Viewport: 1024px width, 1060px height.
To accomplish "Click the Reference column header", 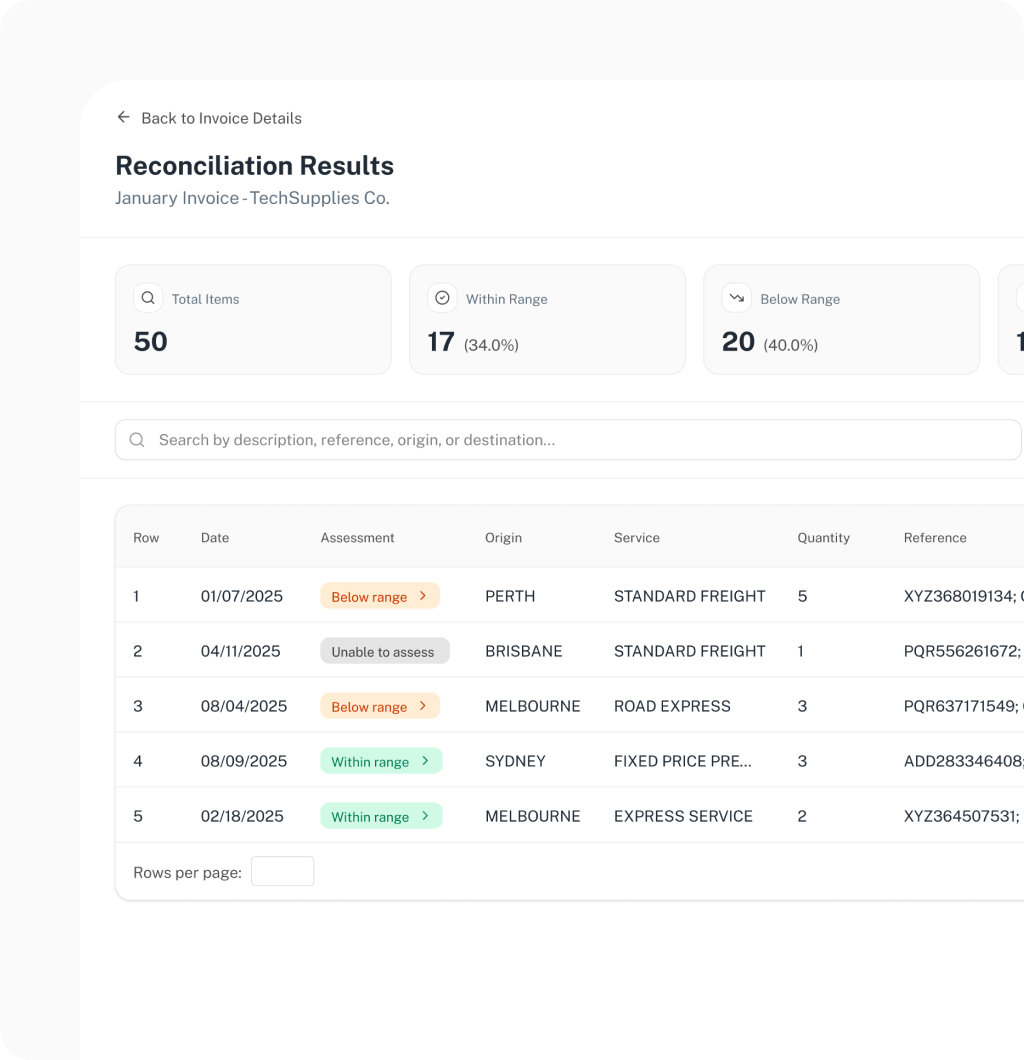I will coord(935,537).
